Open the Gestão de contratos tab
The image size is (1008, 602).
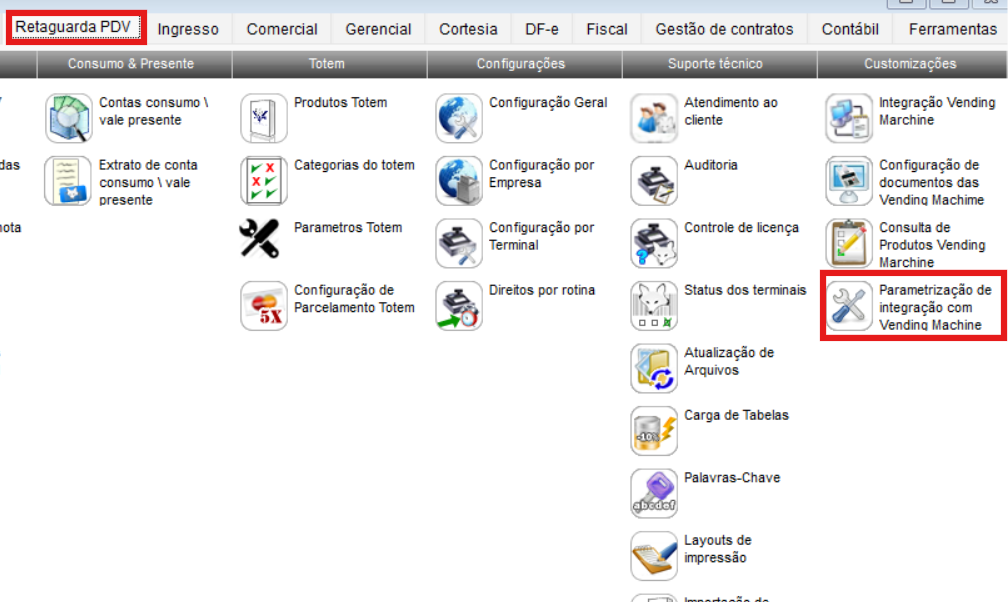pos(724,29)
